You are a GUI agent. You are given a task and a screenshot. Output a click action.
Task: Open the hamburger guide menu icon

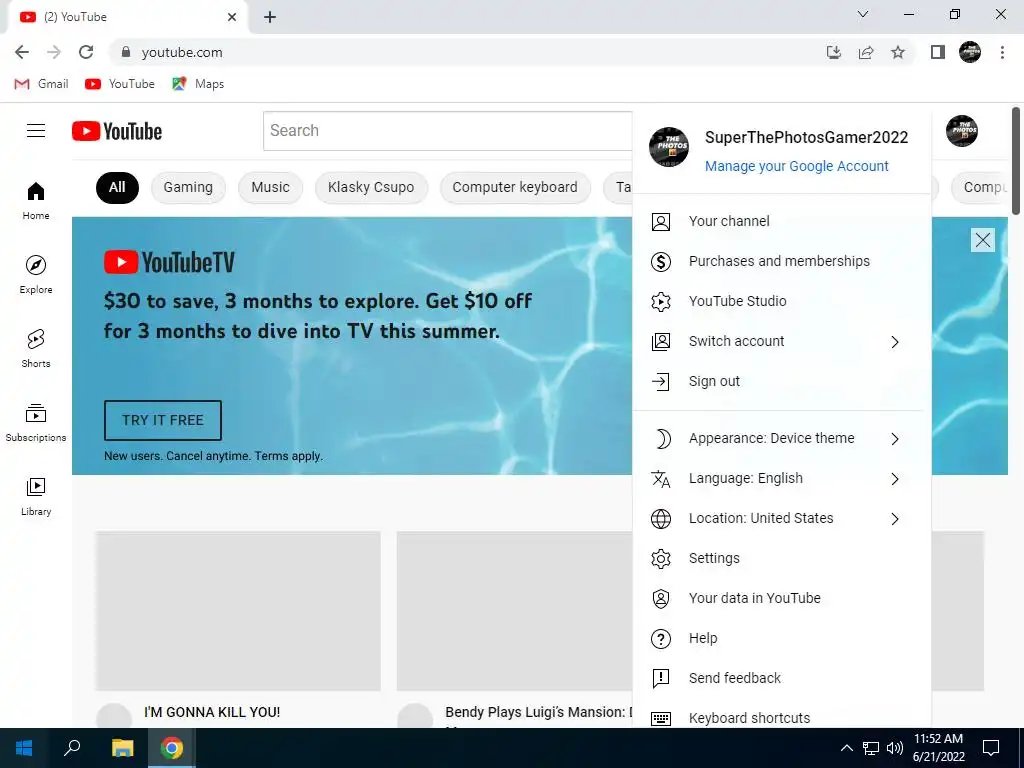tap(36, 131)
